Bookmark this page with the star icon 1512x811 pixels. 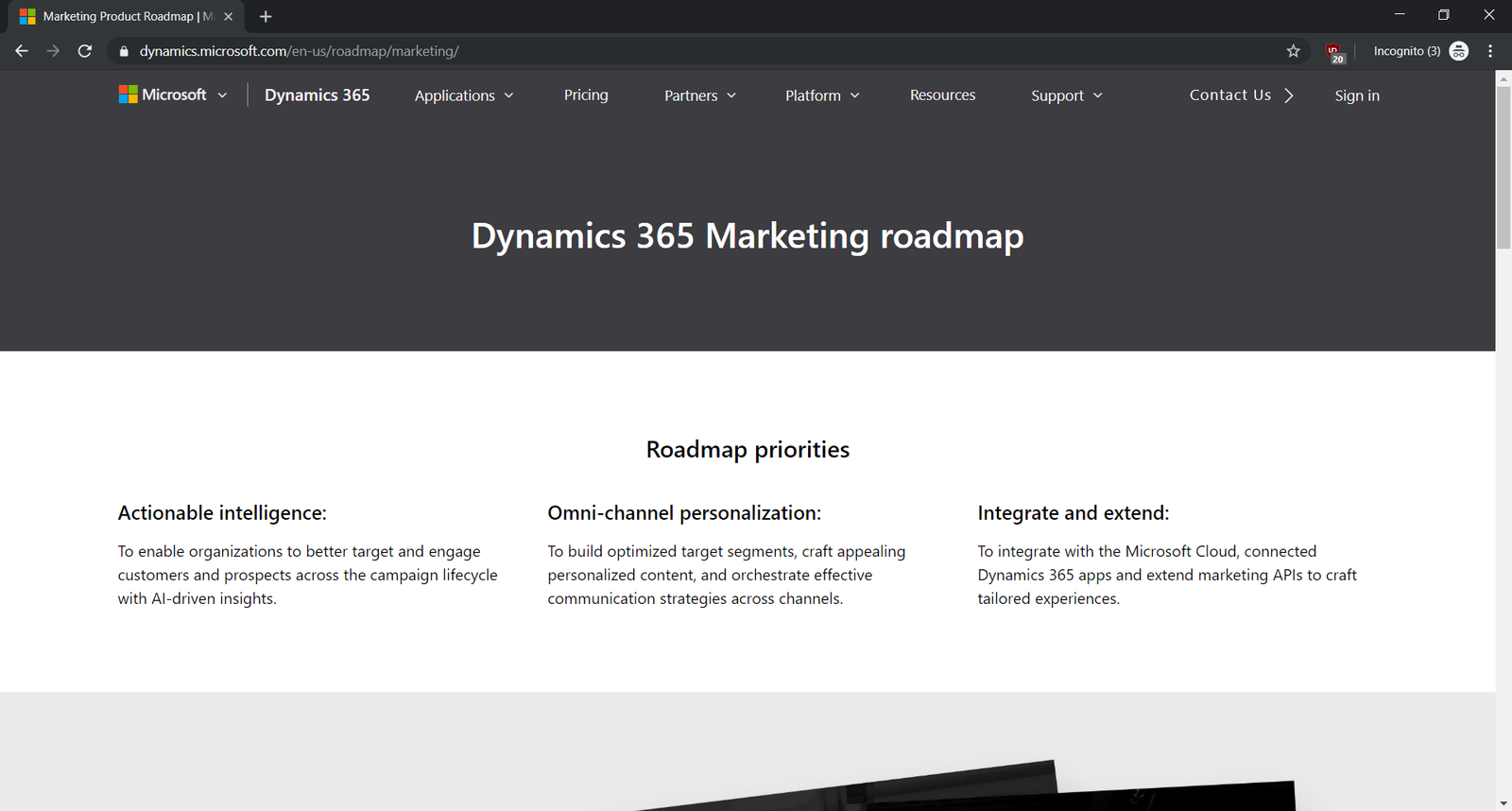pos(1293,51)
